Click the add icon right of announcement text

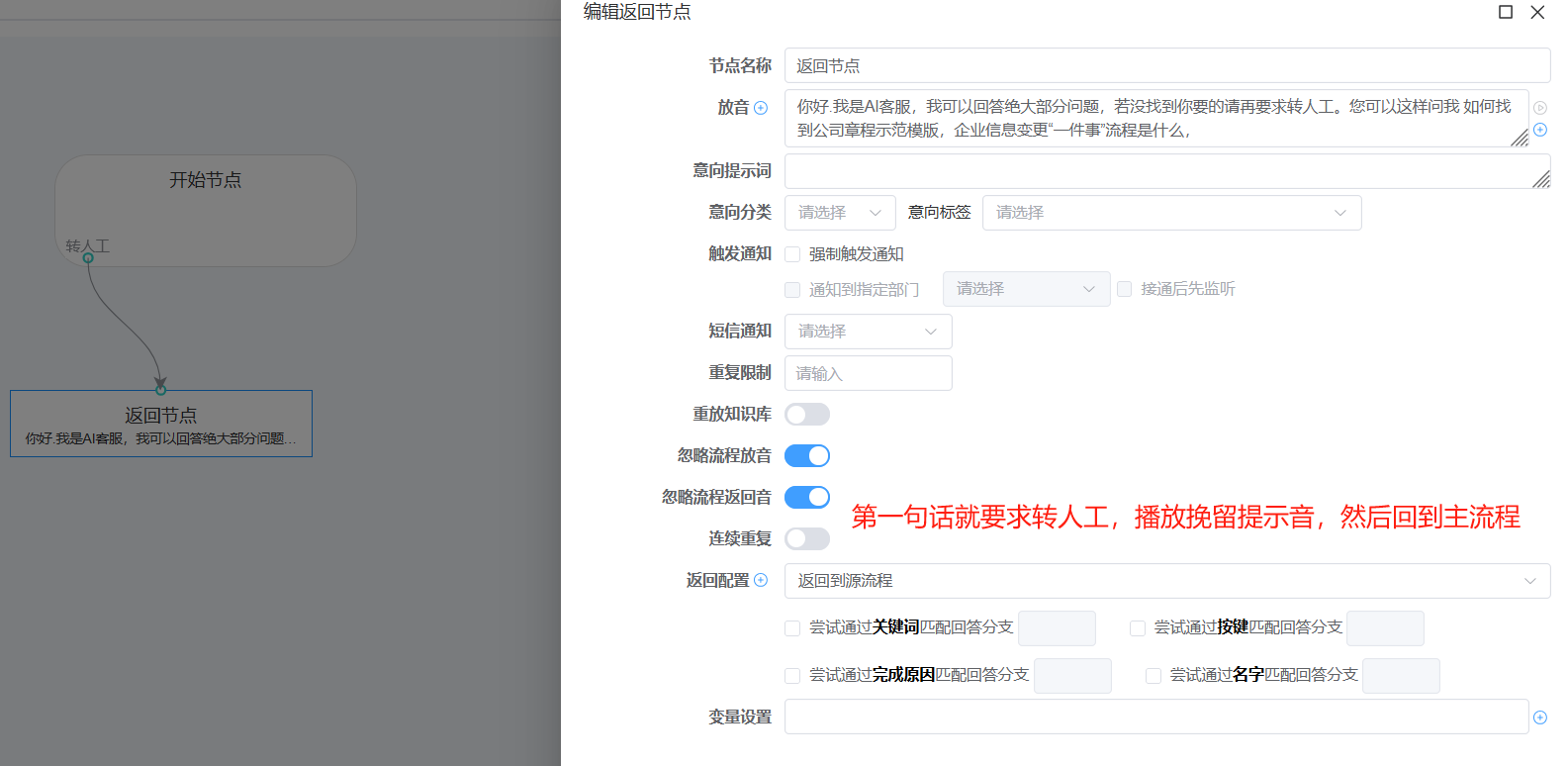[x=1540, y=130]
